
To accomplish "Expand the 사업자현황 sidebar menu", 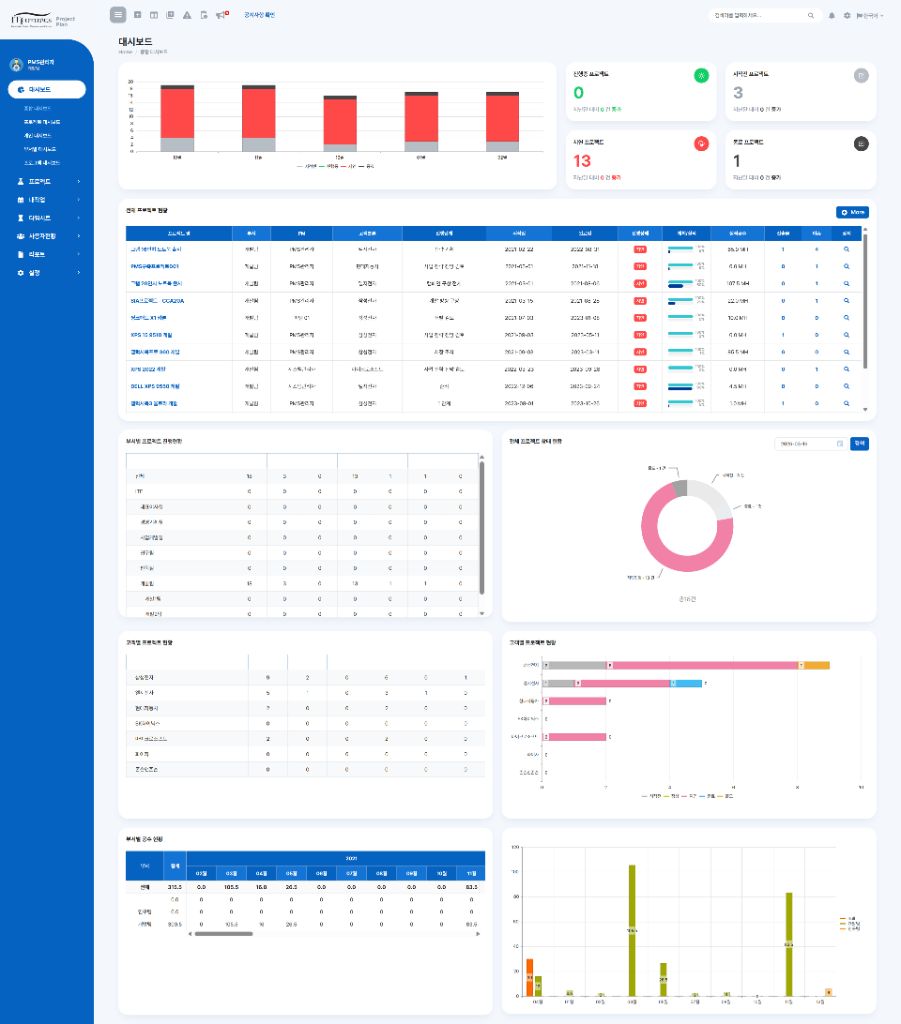I will [x=47, y=236].
